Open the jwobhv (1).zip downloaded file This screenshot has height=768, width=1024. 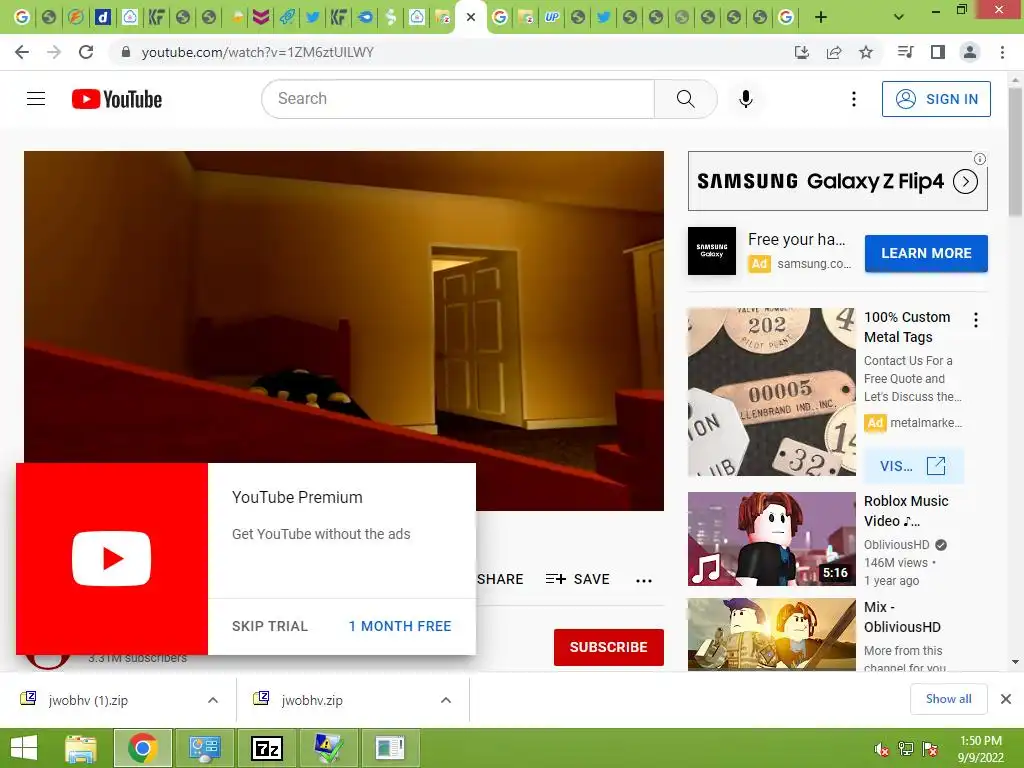[x=88, y=700]
